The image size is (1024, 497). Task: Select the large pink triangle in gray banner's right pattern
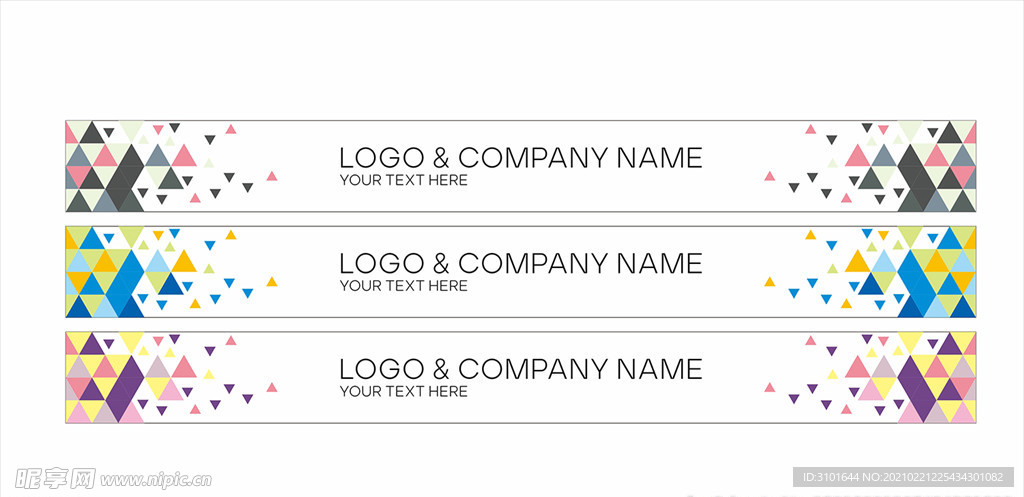pyautogui.click(x=857, y=157)
